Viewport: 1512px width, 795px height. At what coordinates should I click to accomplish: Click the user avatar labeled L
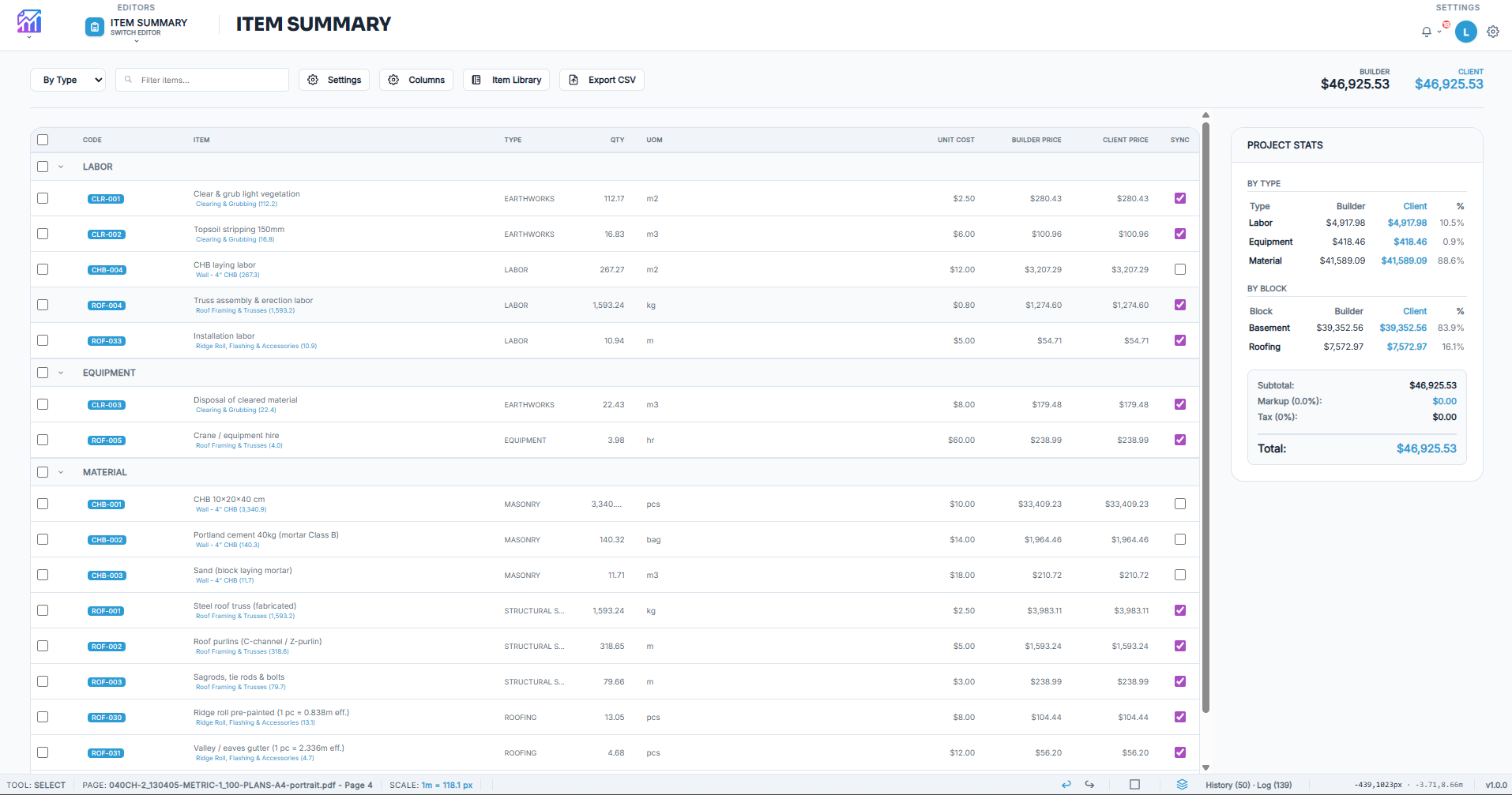1466,32
